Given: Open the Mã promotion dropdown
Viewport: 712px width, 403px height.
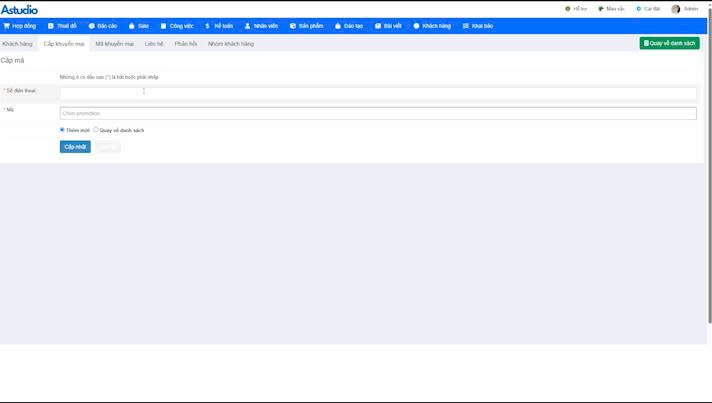Looking at the screenshot, I should click(378, 113).
